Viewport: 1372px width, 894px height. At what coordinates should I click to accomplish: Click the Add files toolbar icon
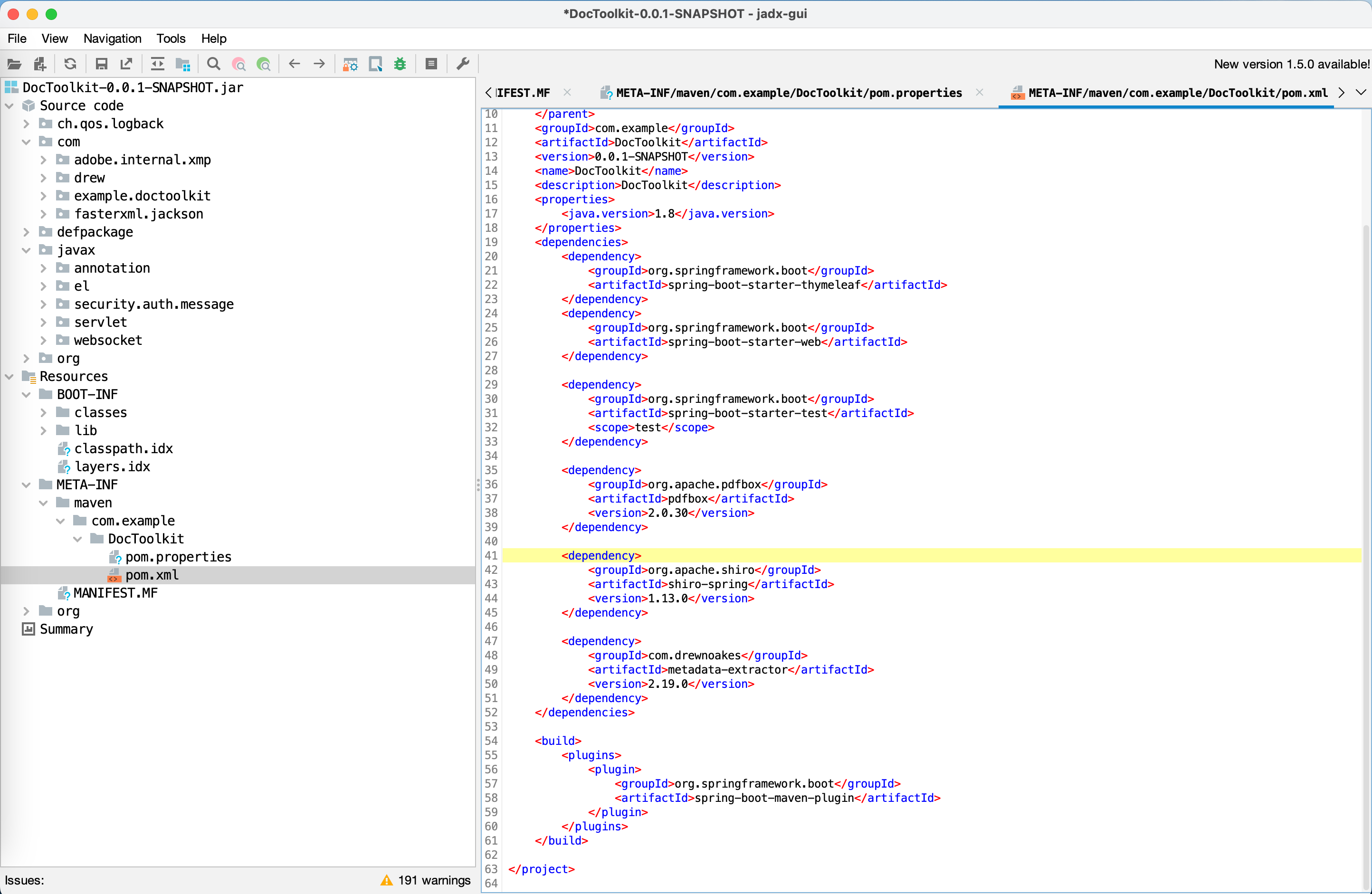(x=40, y=64)
